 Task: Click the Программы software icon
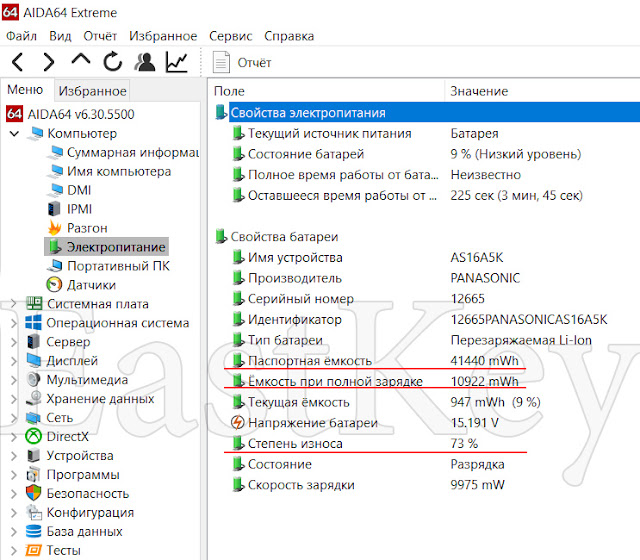33,474
